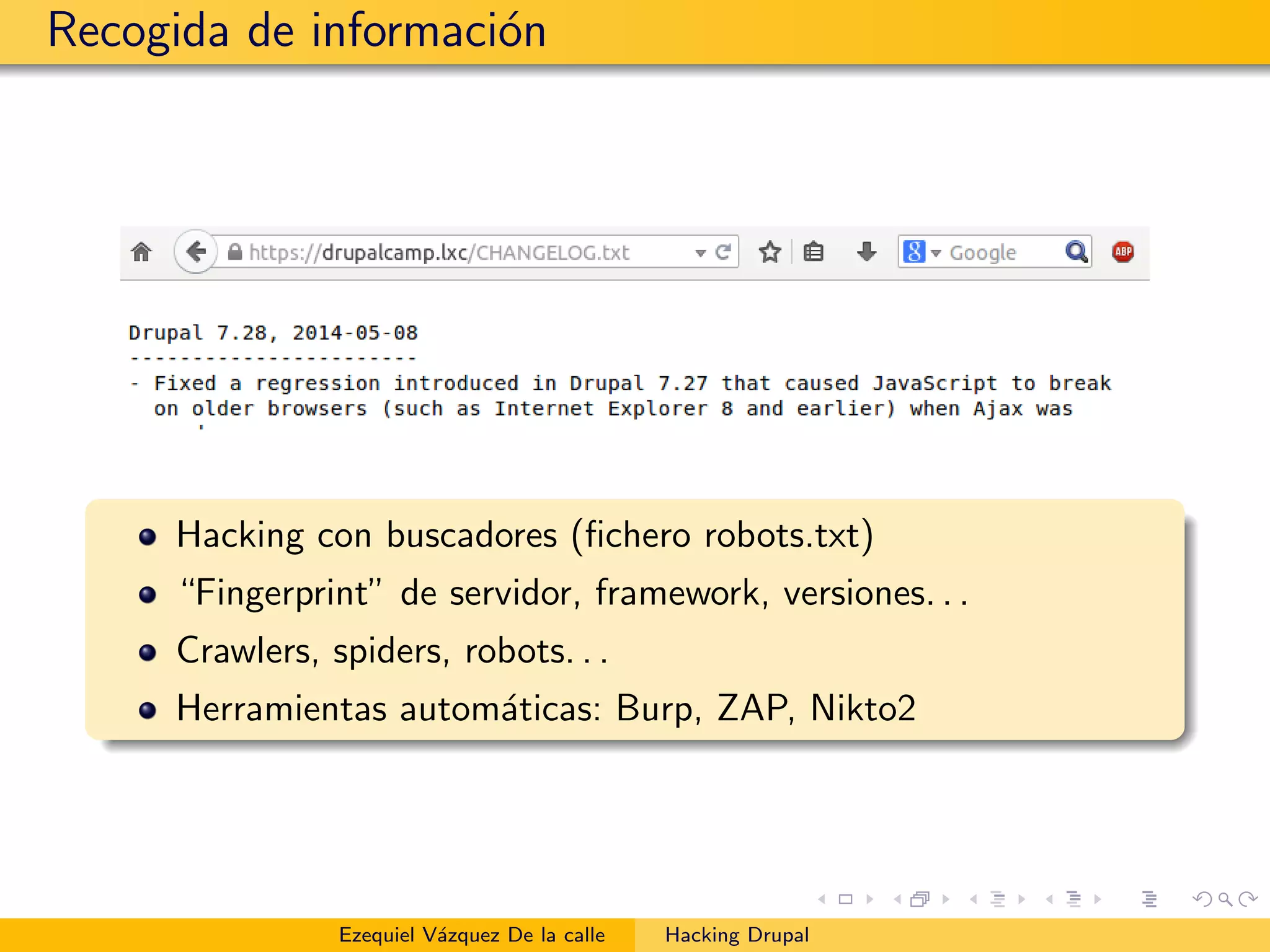Click the subsection navigation icon

998,899
